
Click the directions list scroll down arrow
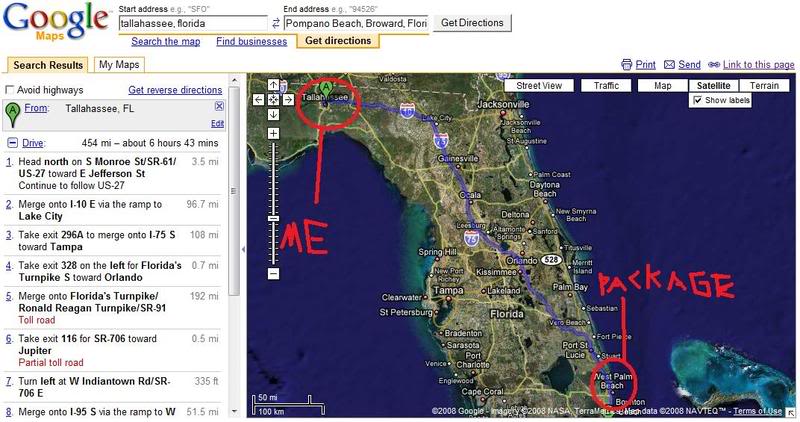click(x=234, y=411)
